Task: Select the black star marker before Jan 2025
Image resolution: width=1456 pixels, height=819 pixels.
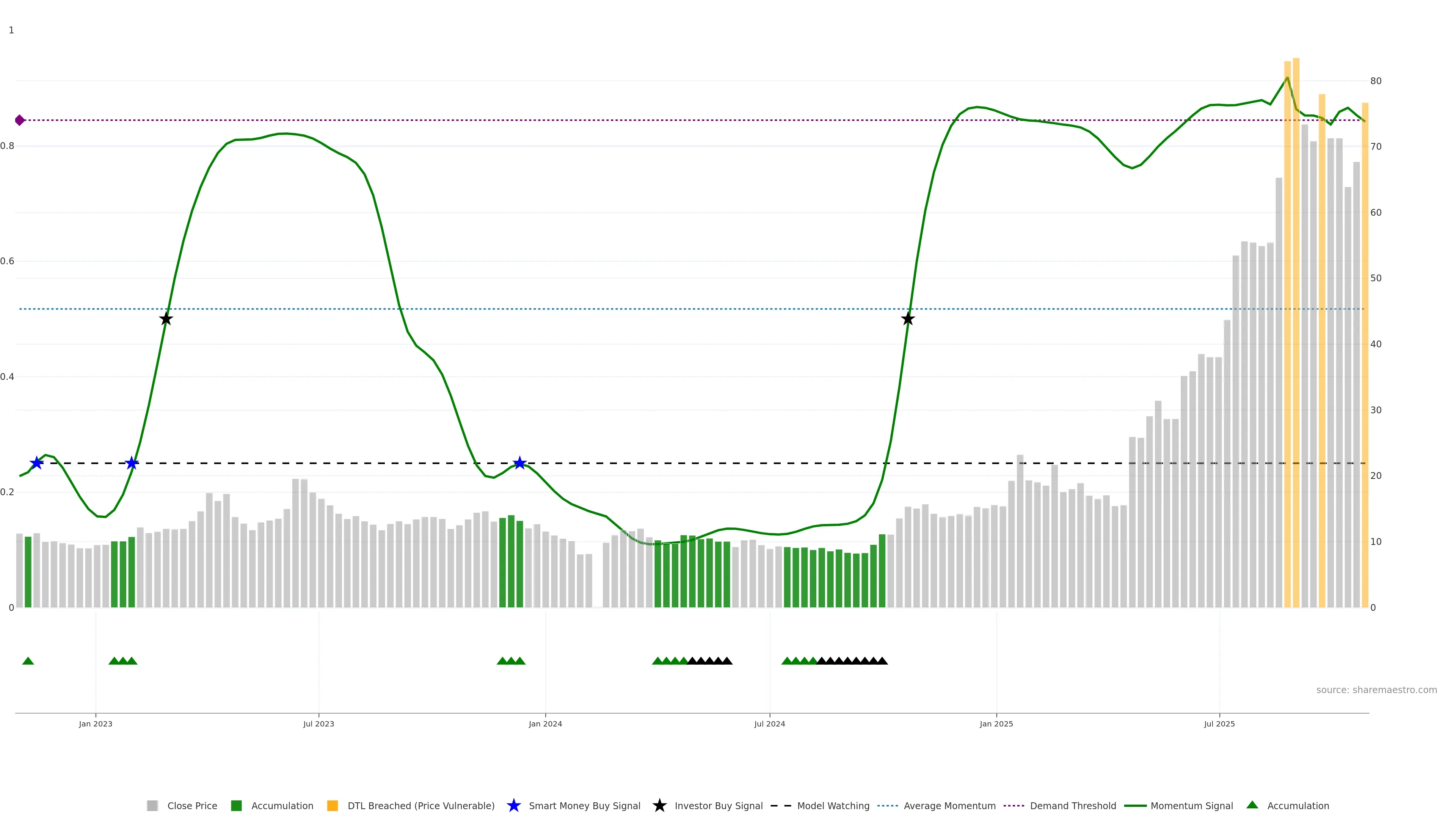Action: tap(908, 319)
